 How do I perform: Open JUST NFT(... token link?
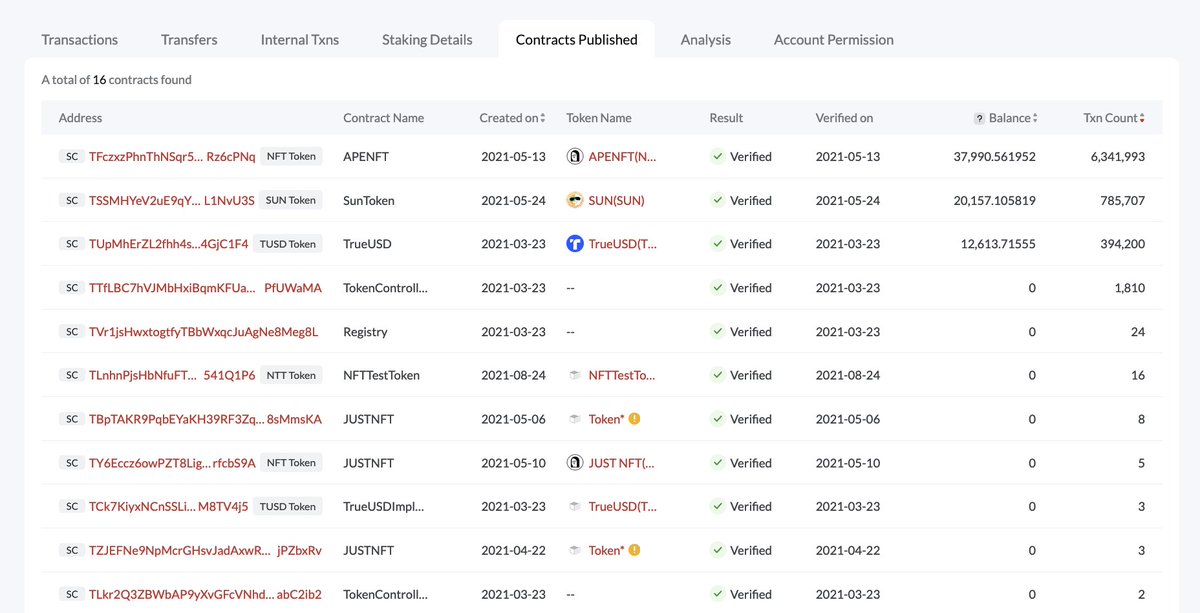coord(622,463)
